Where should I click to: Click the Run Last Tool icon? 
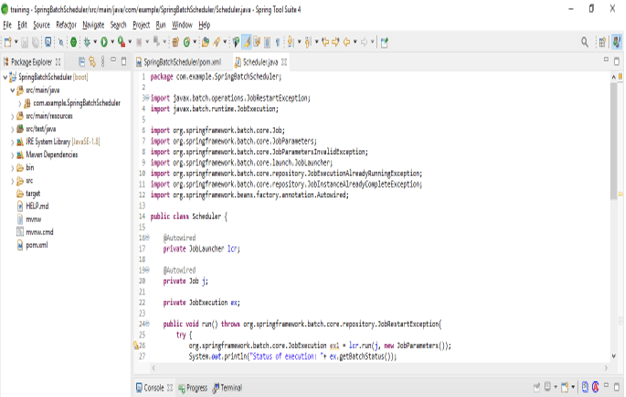pos(121,42)
